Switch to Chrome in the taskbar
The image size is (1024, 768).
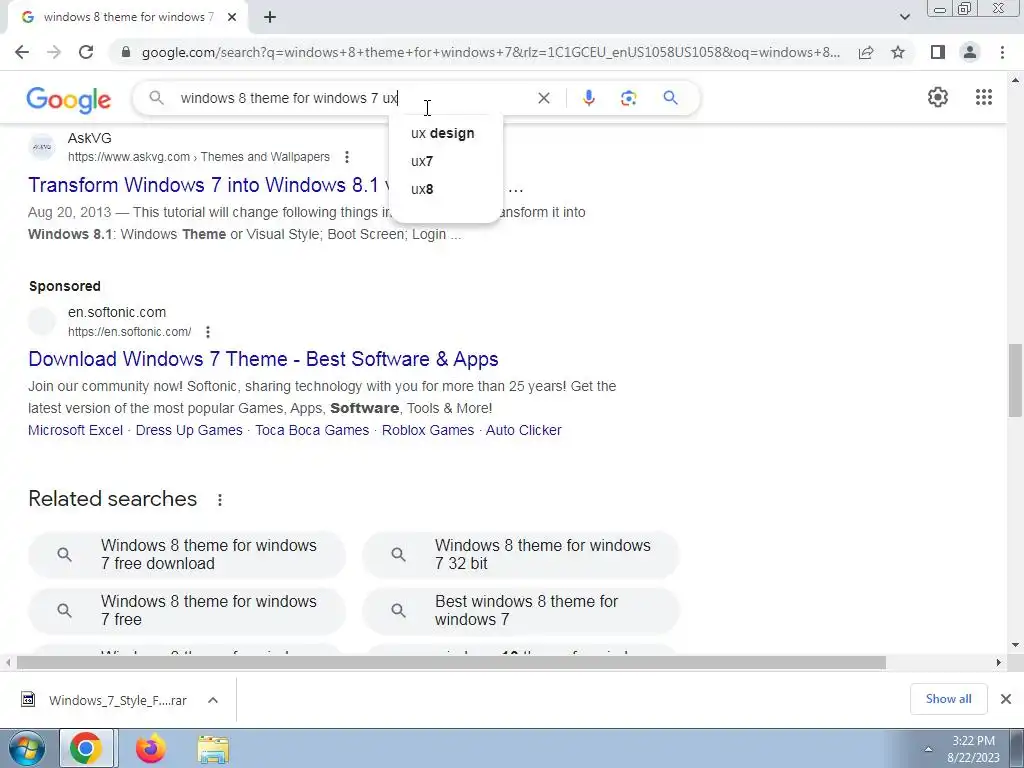coord(86,748)
